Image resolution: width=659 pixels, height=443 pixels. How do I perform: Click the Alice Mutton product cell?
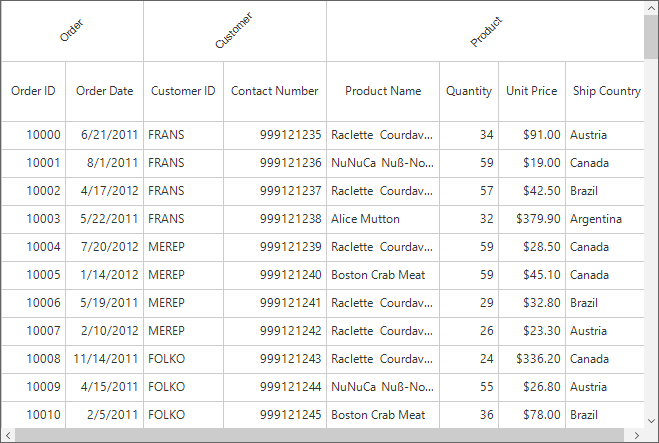pos(383,219)
